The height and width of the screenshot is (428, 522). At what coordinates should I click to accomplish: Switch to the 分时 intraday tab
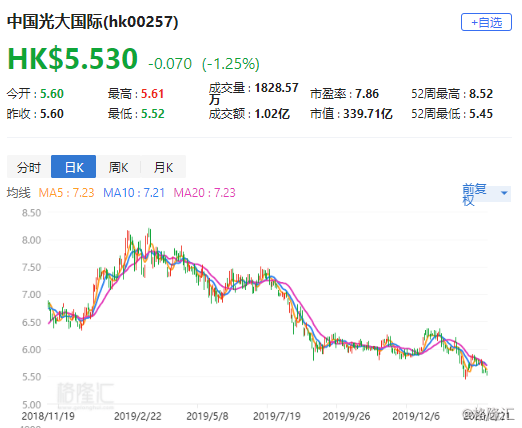click(x=29, y=167)
